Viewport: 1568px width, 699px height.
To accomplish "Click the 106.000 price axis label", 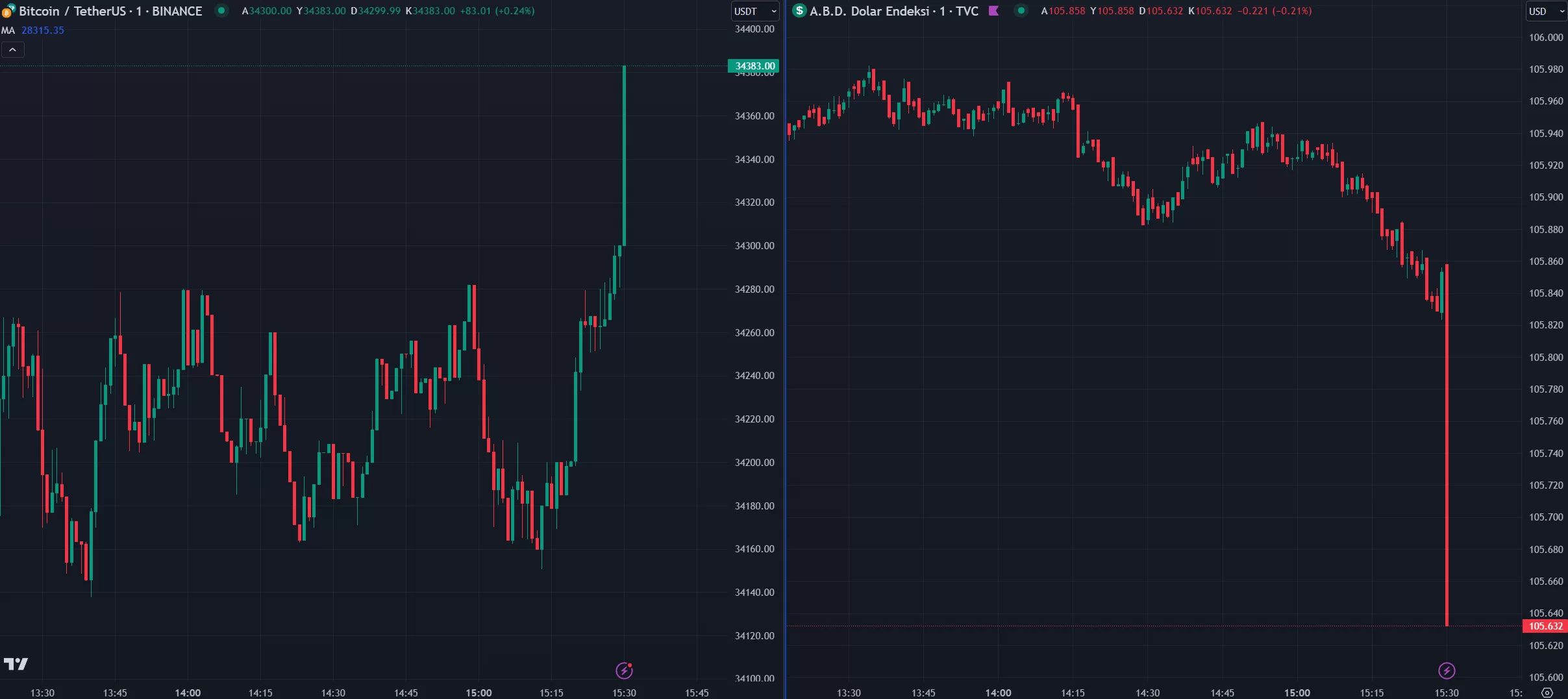I will click(1546, 37).
